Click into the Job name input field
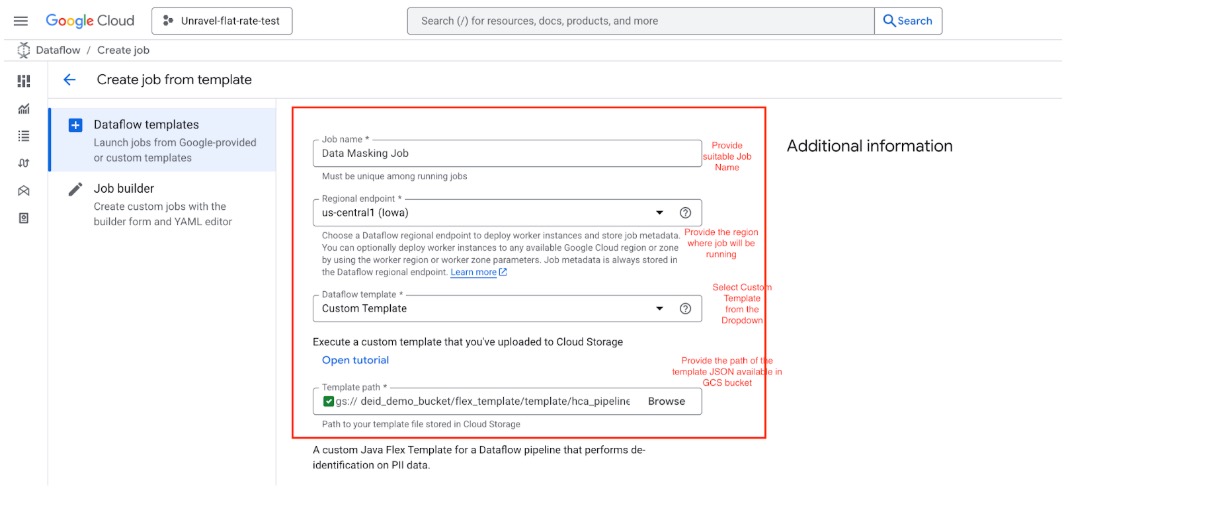Viewport: 1228px width, 522px height. pyautogui.click(x=506, y=154)
